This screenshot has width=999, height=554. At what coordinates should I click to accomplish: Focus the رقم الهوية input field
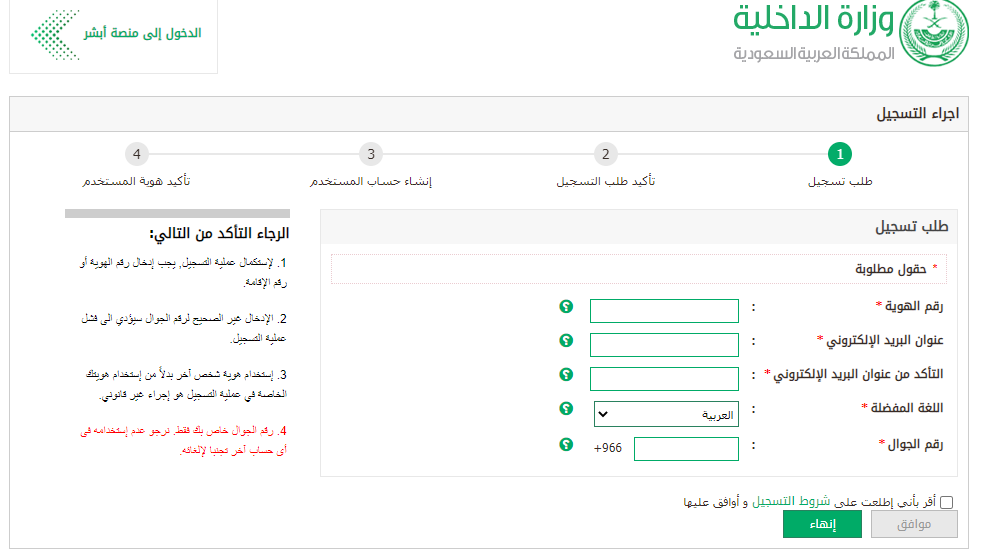(664, 311)
